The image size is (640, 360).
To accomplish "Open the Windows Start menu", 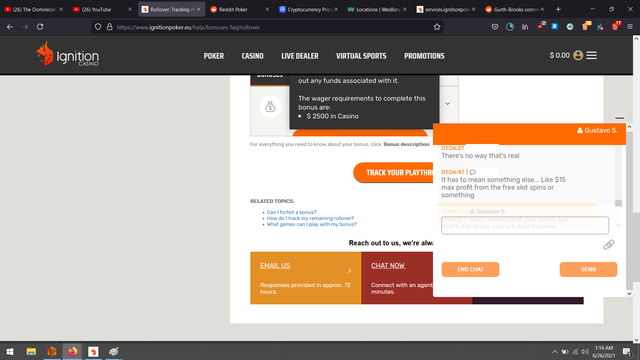I will click(10, 351).
